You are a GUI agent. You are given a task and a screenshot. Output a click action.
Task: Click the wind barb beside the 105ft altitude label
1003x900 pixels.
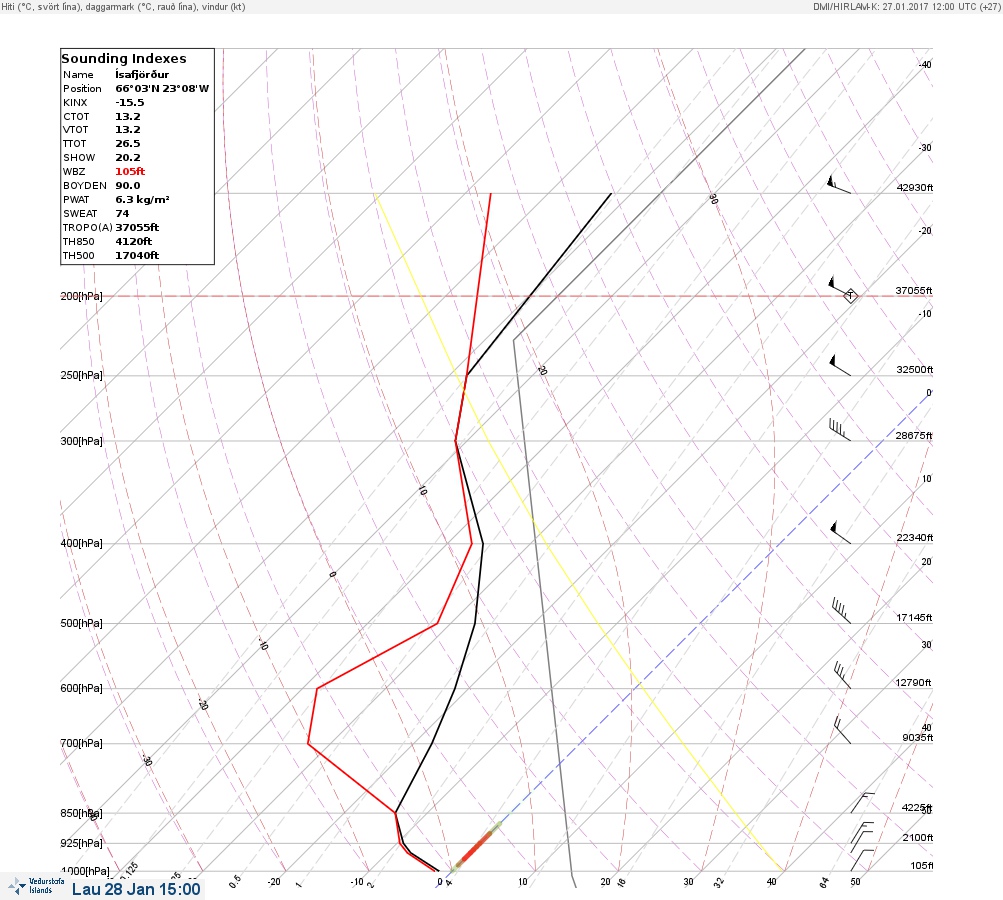tap(862, 860)
